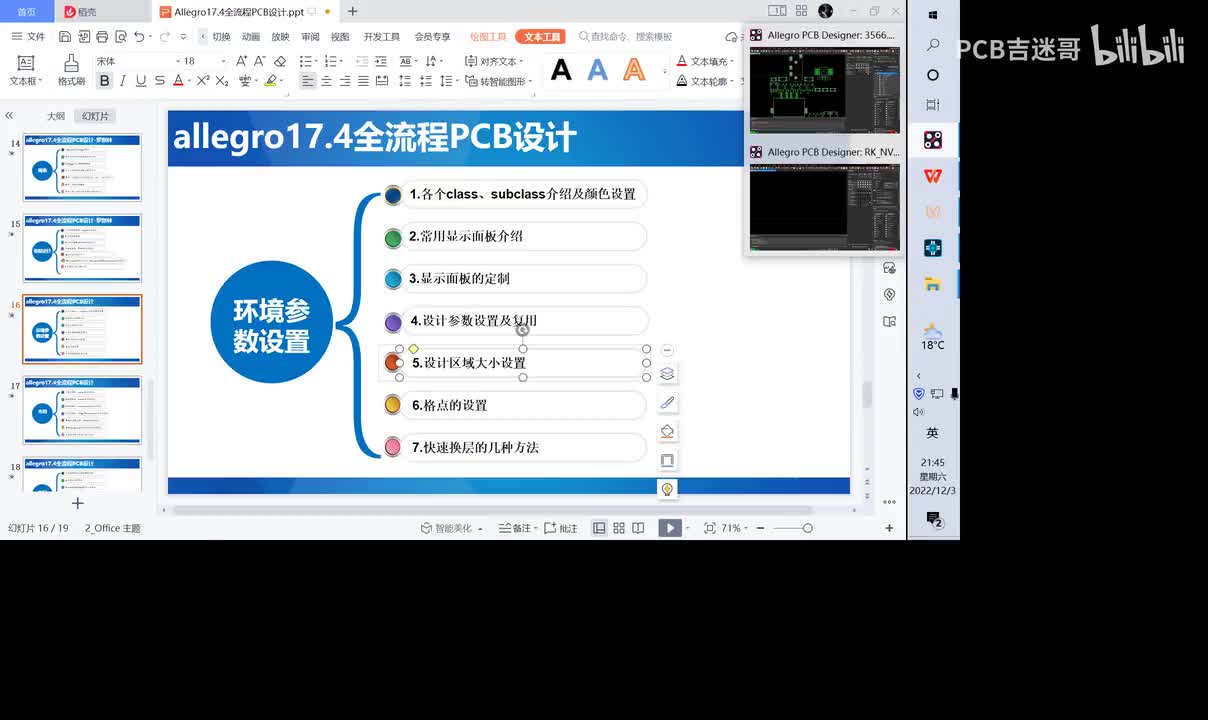The height and width of the screenshot is (720, 1208).
Task: Click the Print Preview icon
Action: [120, 36]
